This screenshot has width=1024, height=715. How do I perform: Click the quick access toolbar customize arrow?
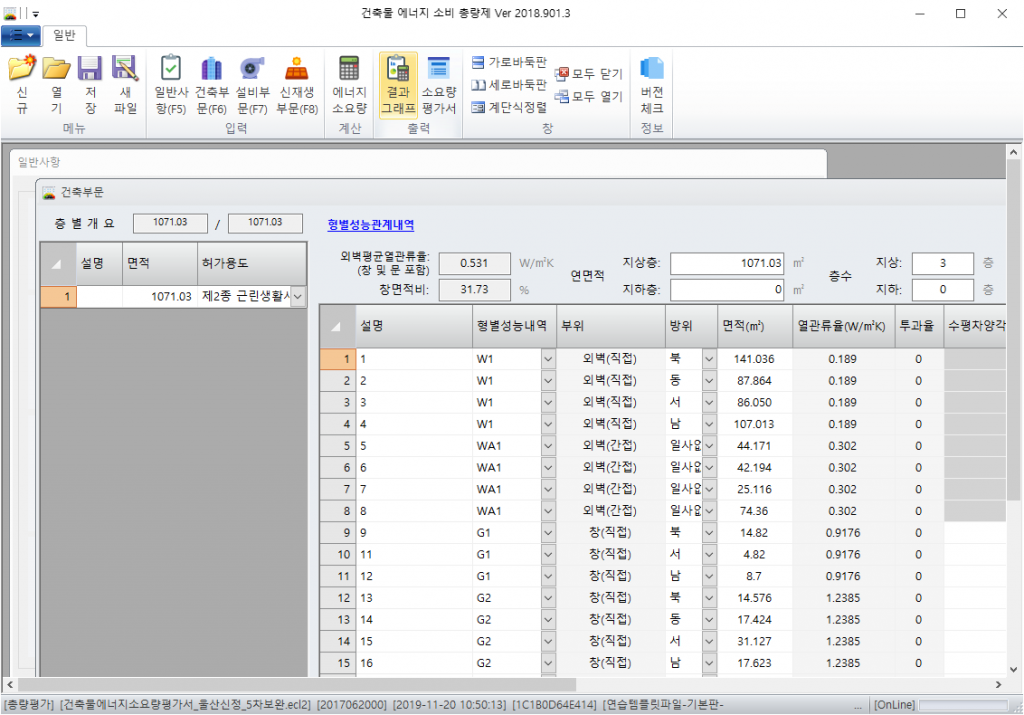tap(35, 14)
